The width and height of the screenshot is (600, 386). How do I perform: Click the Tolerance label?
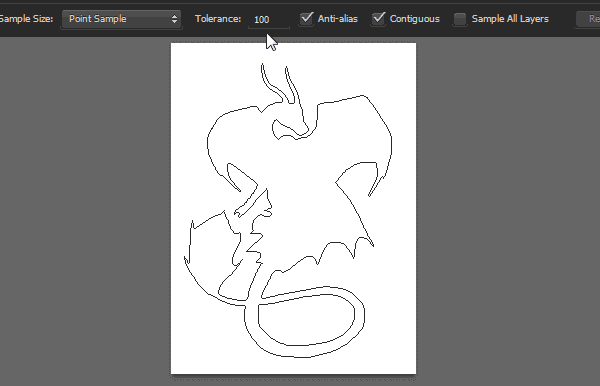(218, 19)
